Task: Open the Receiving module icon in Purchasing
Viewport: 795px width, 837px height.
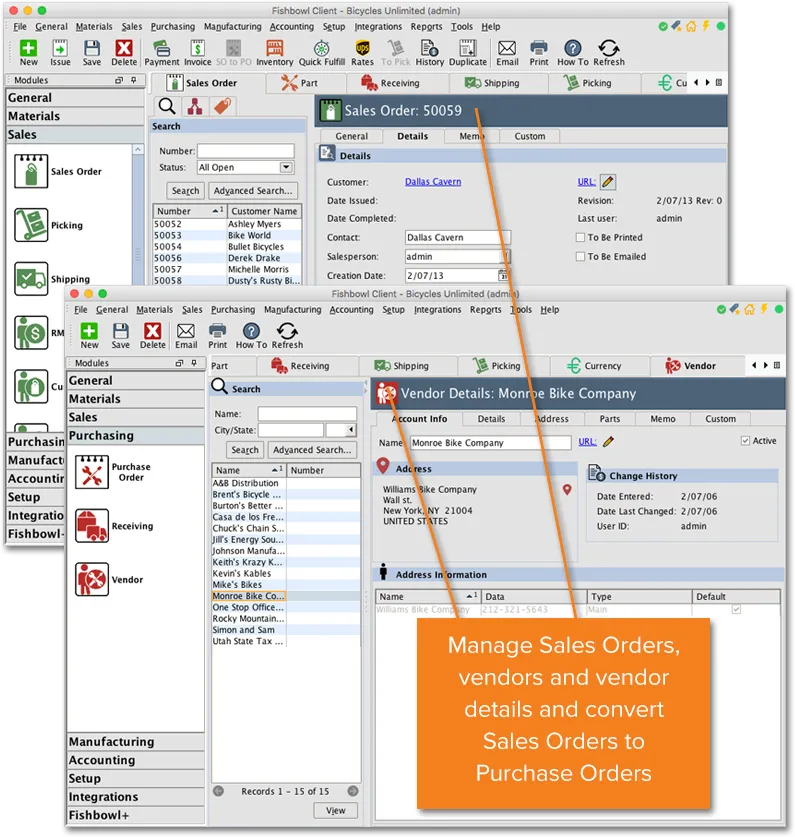Action: click(x=92, y=526)
